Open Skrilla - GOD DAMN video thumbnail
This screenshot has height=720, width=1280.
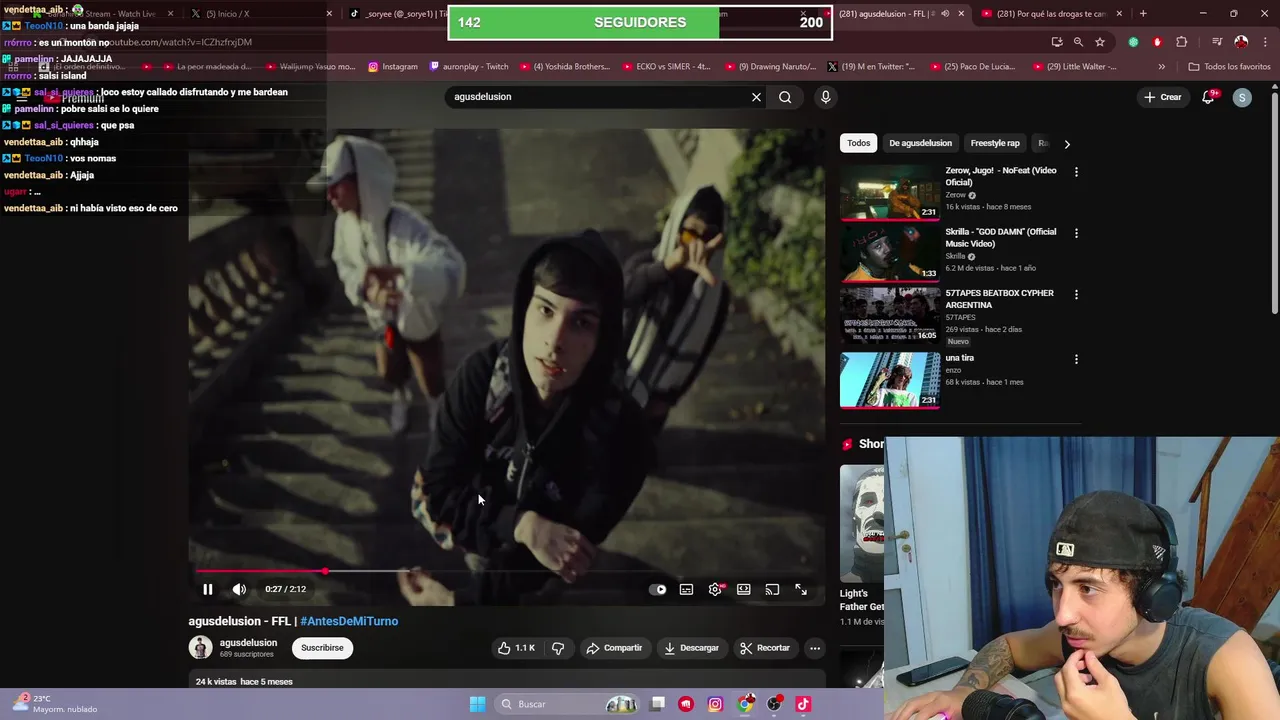click(890, 254)
